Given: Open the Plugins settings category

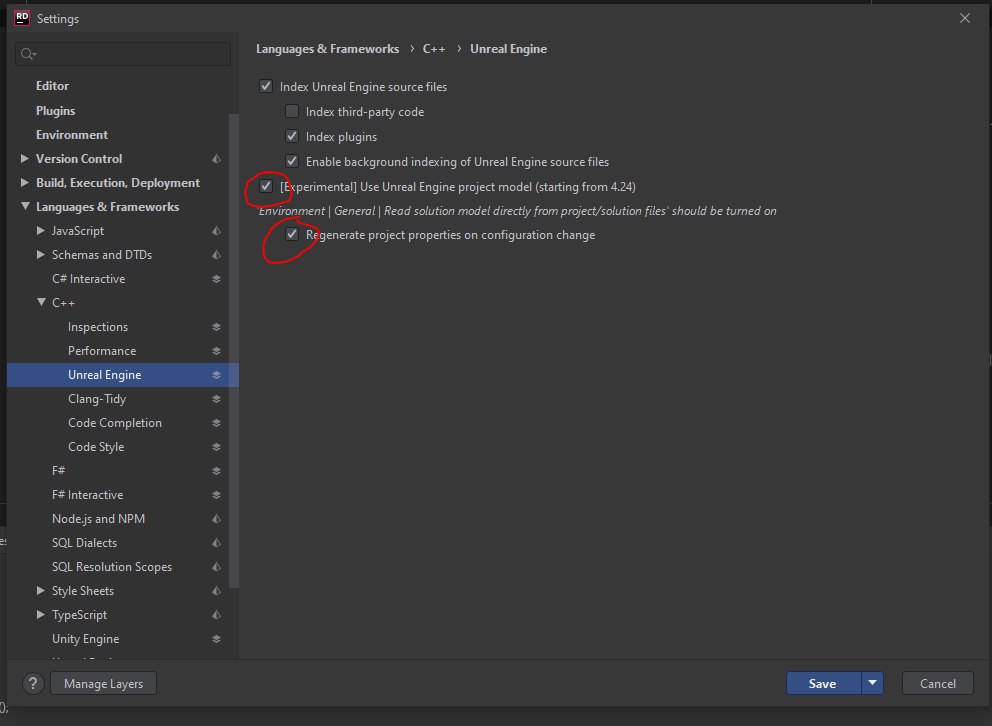Looking at the screenshot, I should 56,111.
